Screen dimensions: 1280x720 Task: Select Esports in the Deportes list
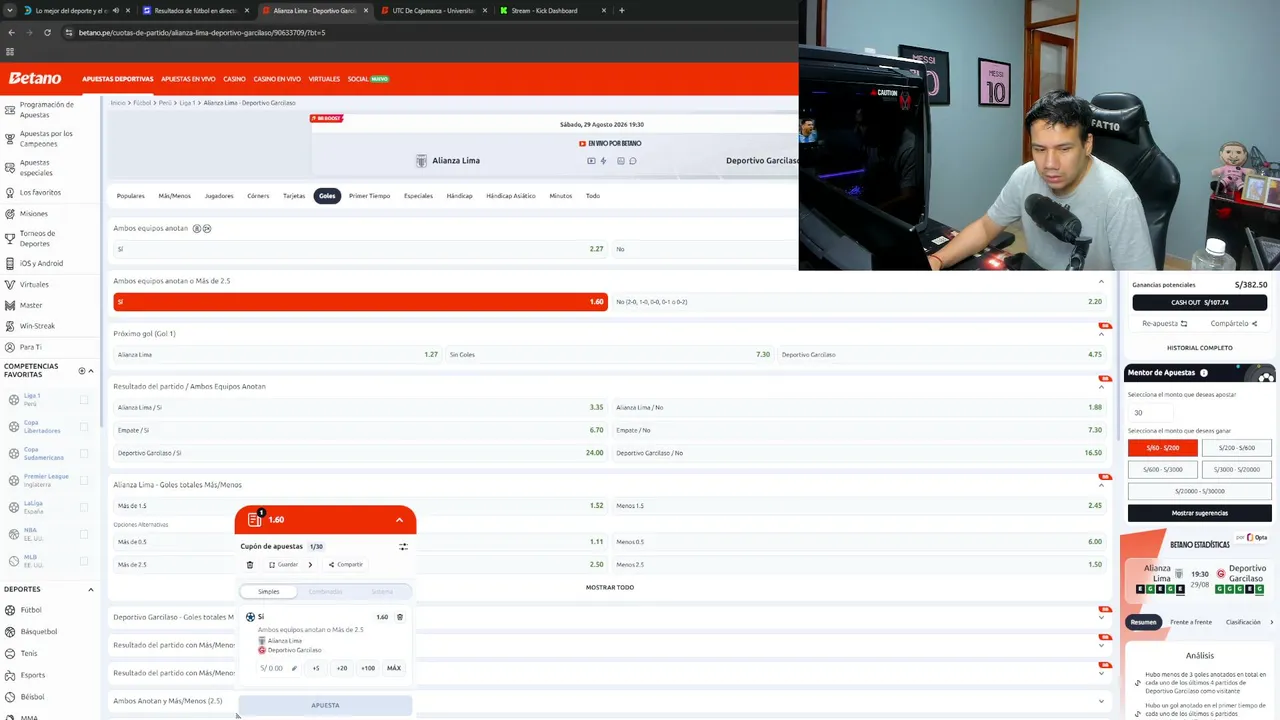coord(32,675)
